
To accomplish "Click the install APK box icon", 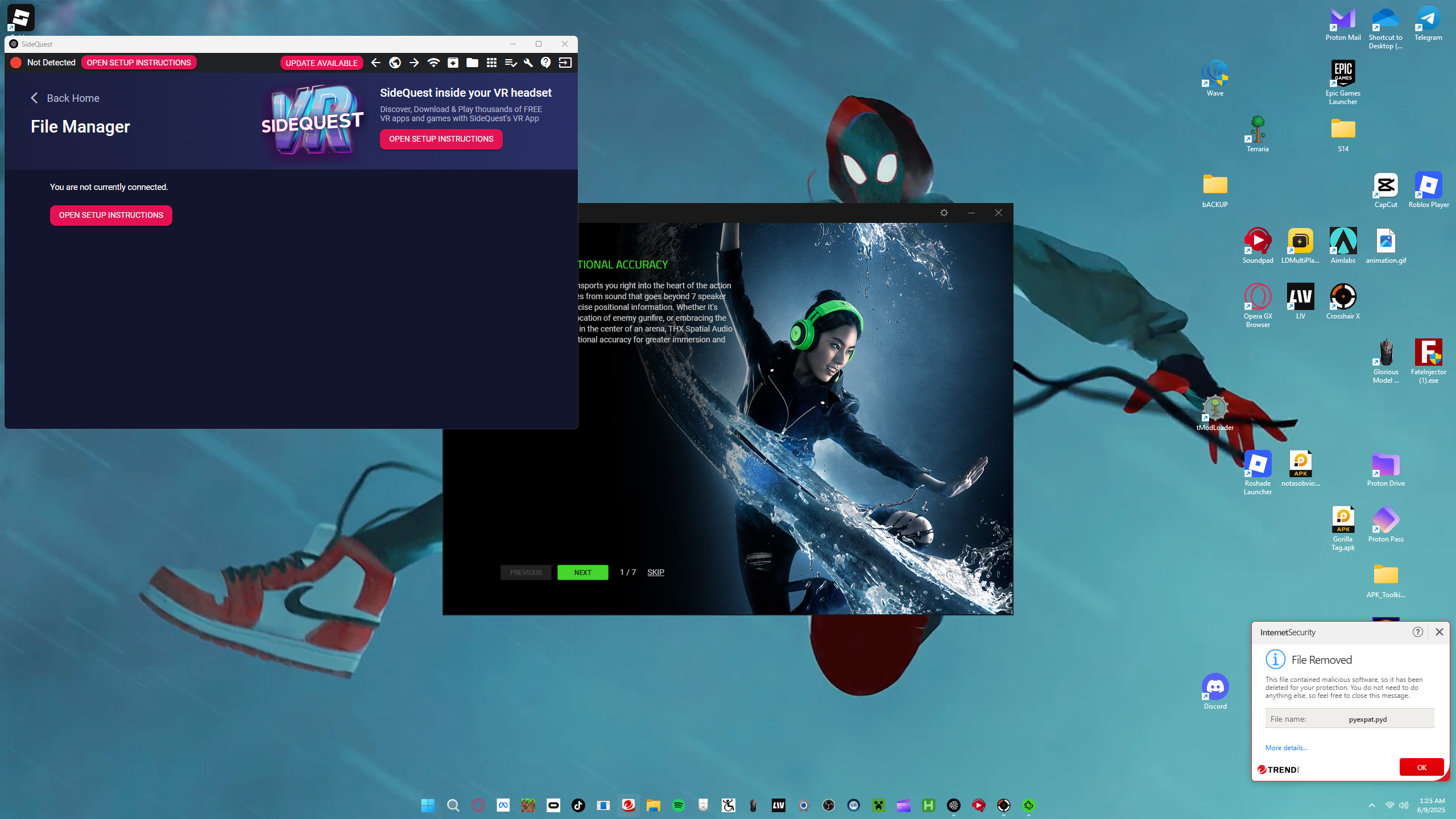I will pos(453,63).
